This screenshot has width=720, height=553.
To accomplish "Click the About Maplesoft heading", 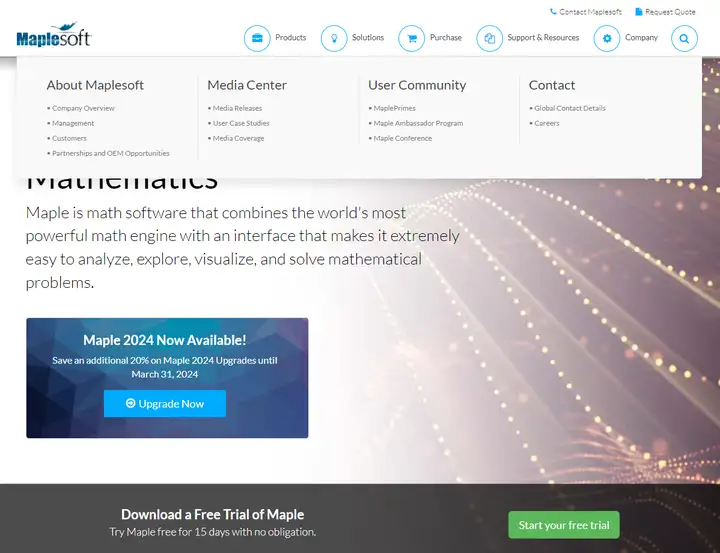I will 95,85.
